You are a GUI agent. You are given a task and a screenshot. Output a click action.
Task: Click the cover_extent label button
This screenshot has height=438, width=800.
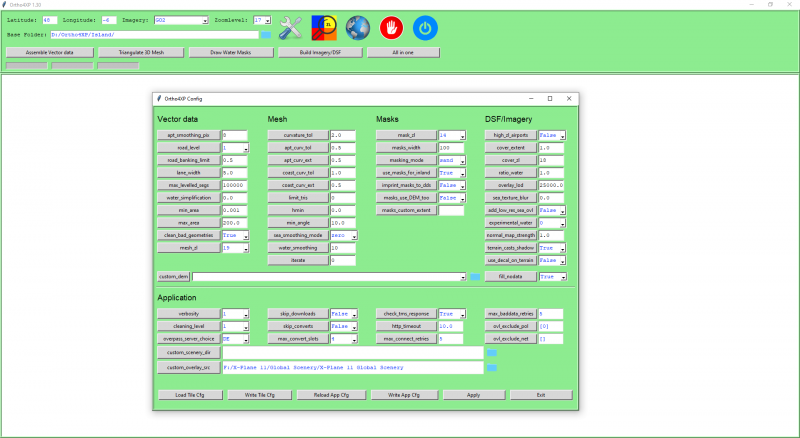511,148
